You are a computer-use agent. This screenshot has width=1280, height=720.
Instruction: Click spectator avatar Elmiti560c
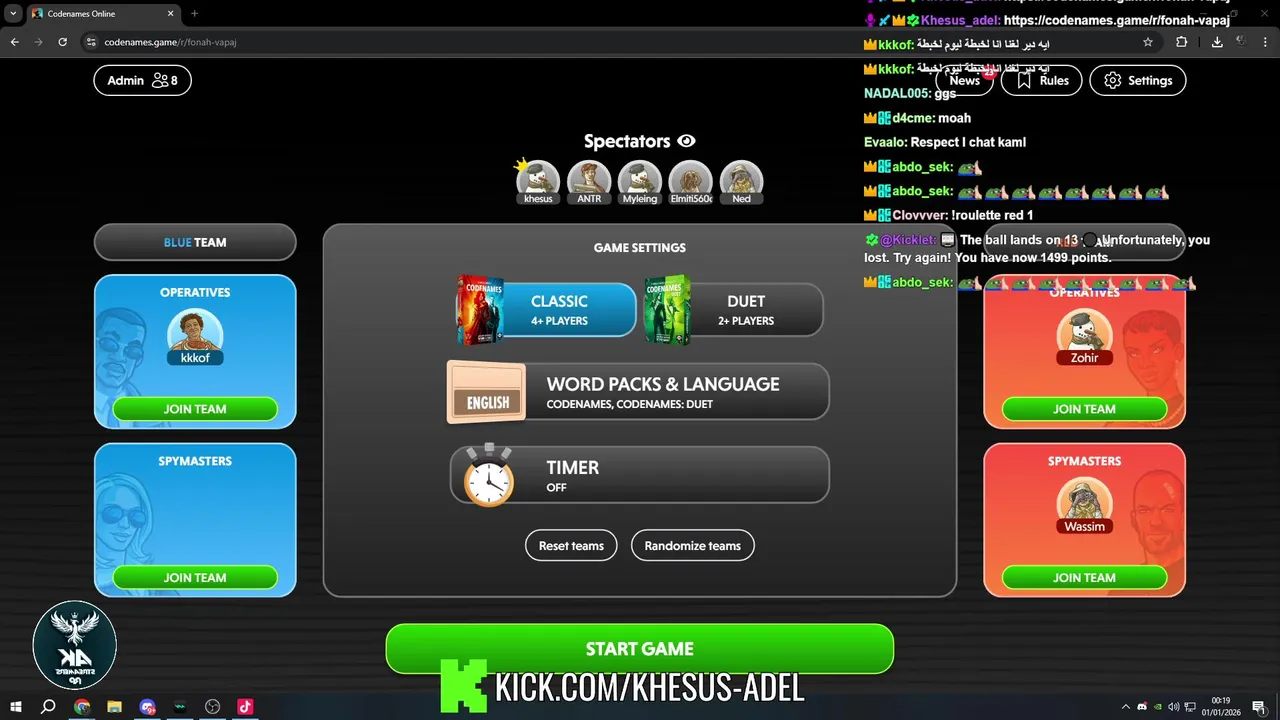pyautogui.click(x=691, y=182)
